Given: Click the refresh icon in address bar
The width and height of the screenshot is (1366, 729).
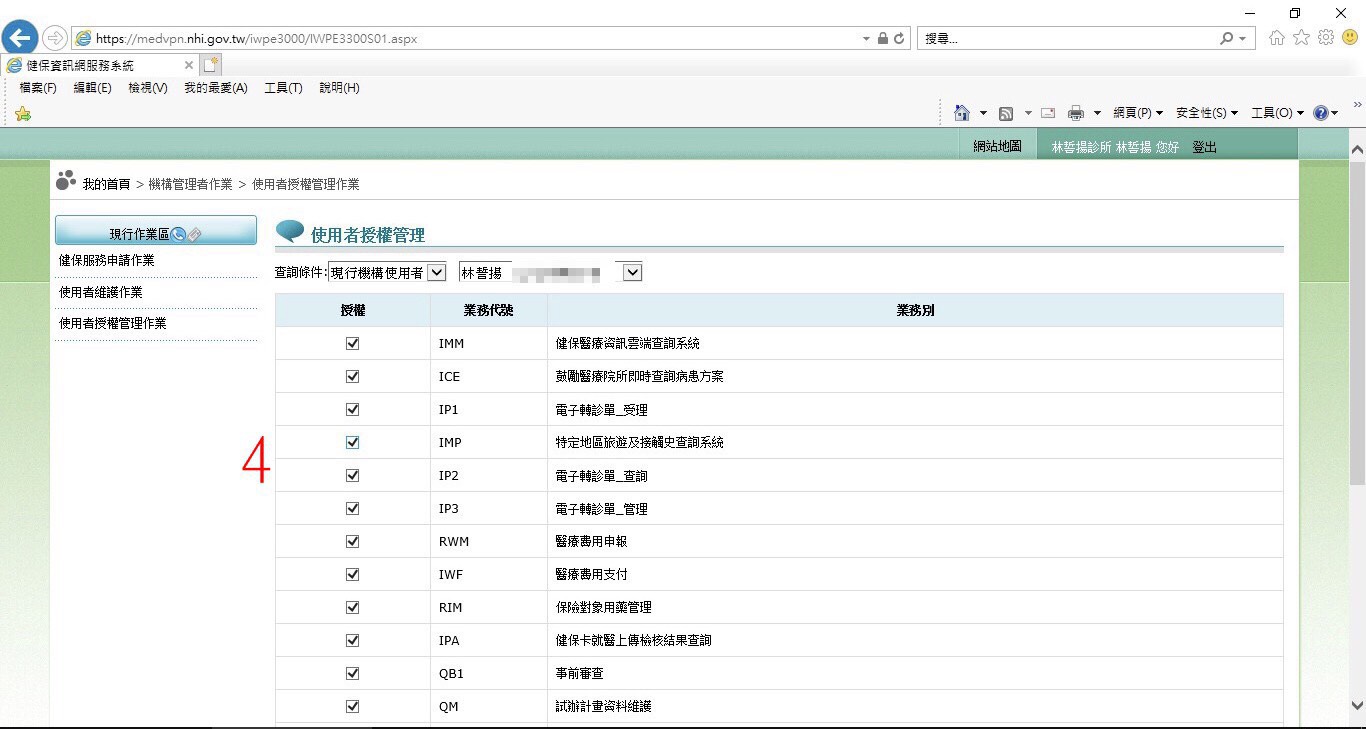Looking at the screenshot, I should pyautogui.click(x=899, y=39).
